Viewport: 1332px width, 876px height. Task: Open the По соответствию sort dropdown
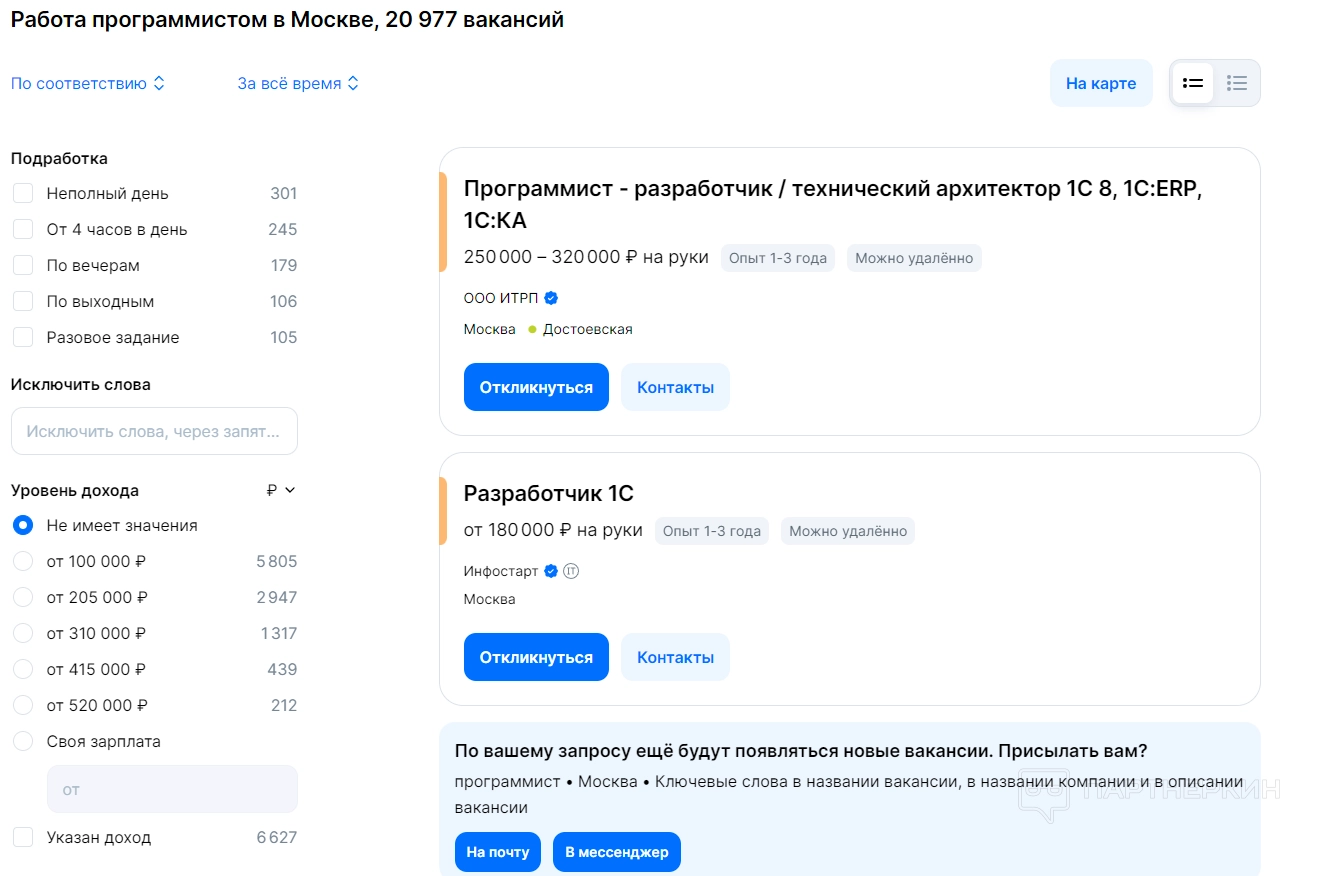point(88,84)
